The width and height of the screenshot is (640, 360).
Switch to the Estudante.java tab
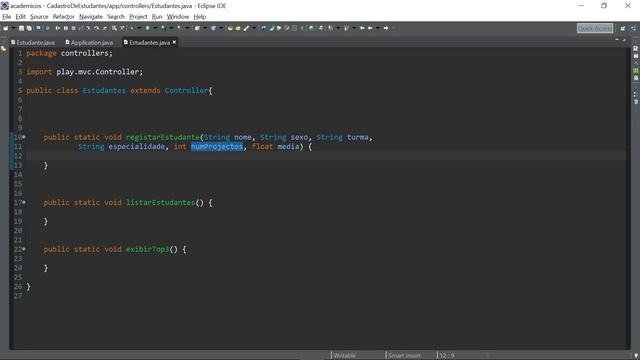33,42
